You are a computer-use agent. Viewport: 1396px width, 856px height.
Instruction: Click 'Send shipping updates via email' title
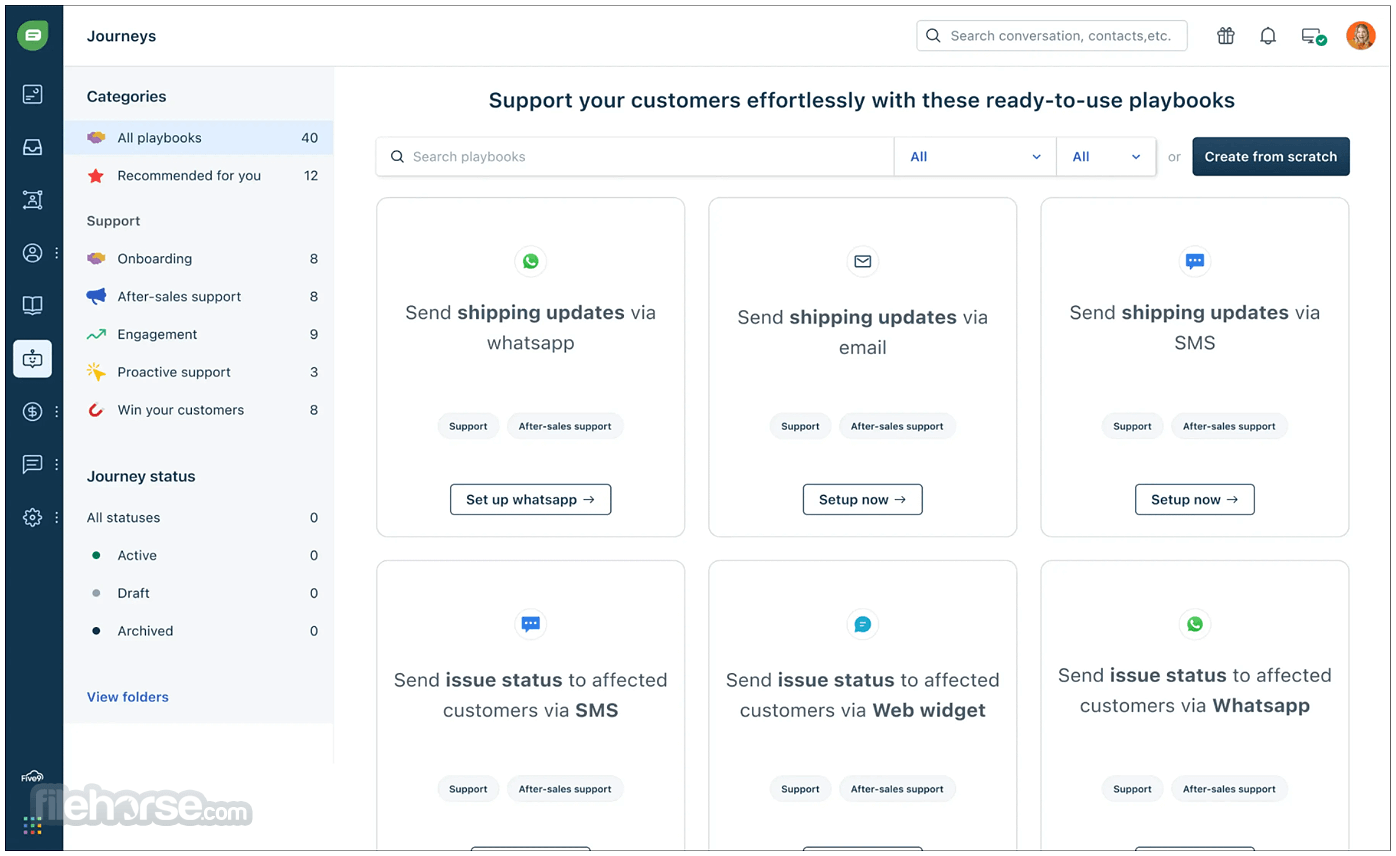click(x=863, y=333)
